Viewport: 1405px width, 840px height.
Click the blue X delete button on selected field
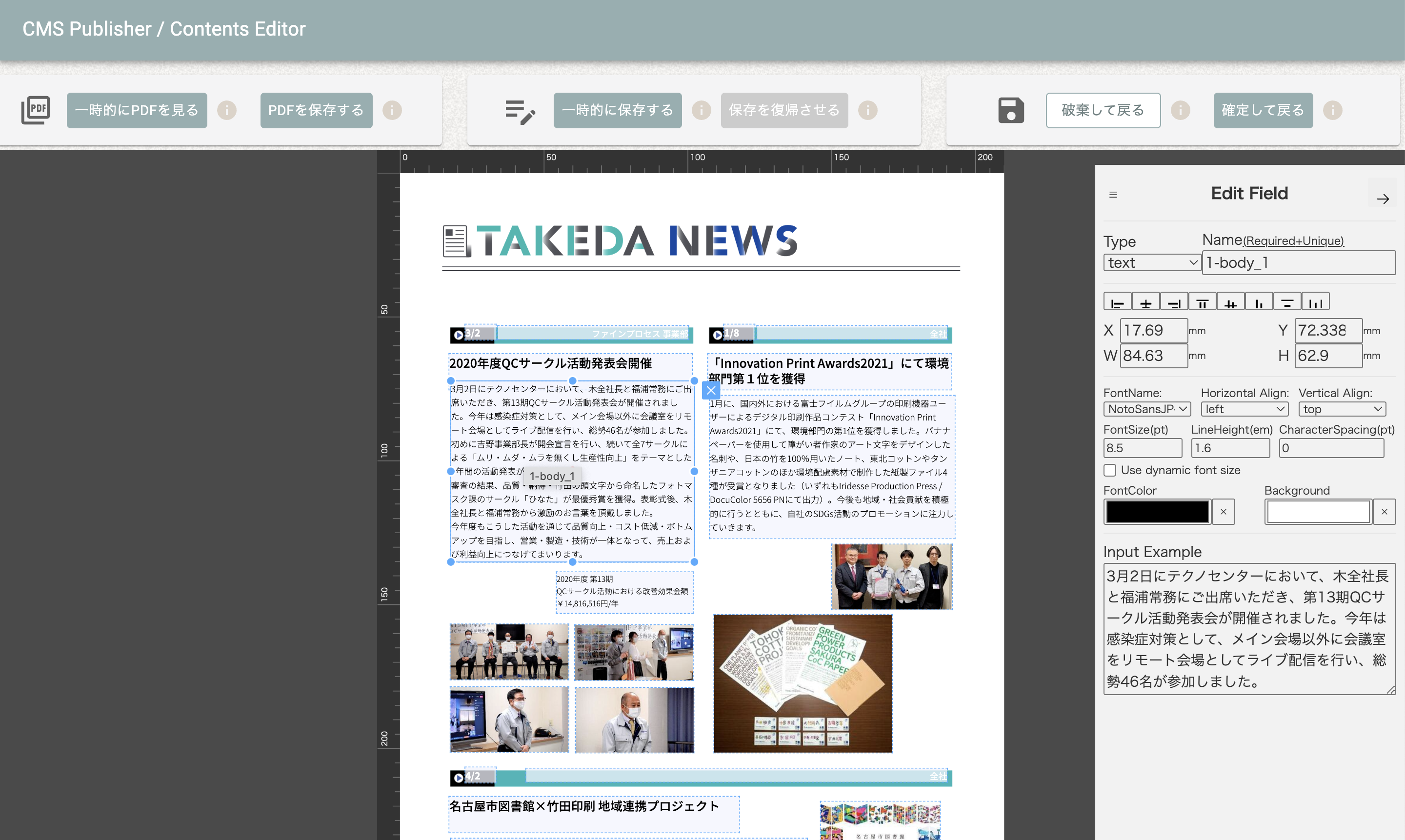click(x=711, y=390)
